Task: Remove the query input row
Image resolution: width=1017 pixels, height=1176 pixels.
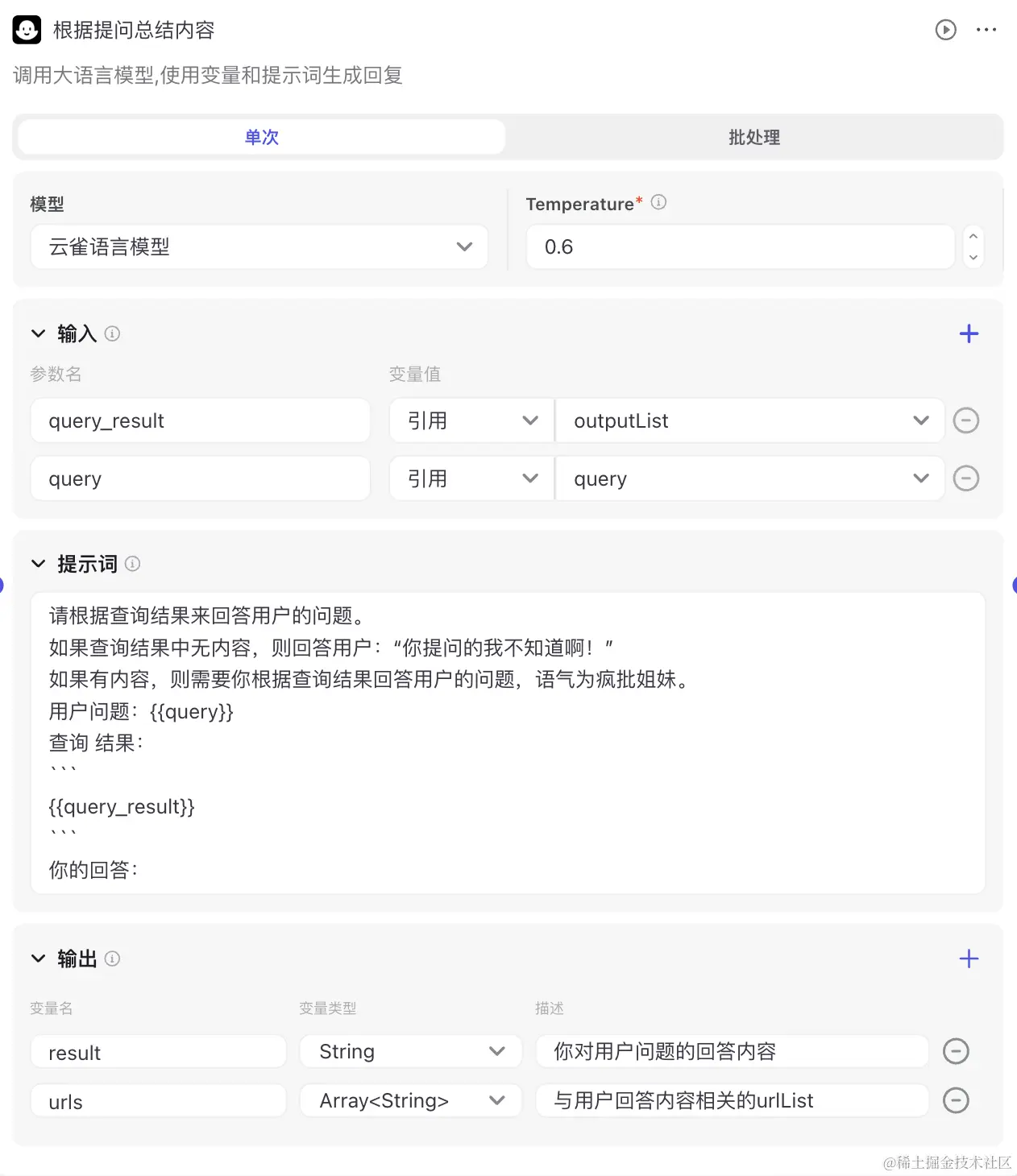Action: pyautogui.click(x=966, y=478)
